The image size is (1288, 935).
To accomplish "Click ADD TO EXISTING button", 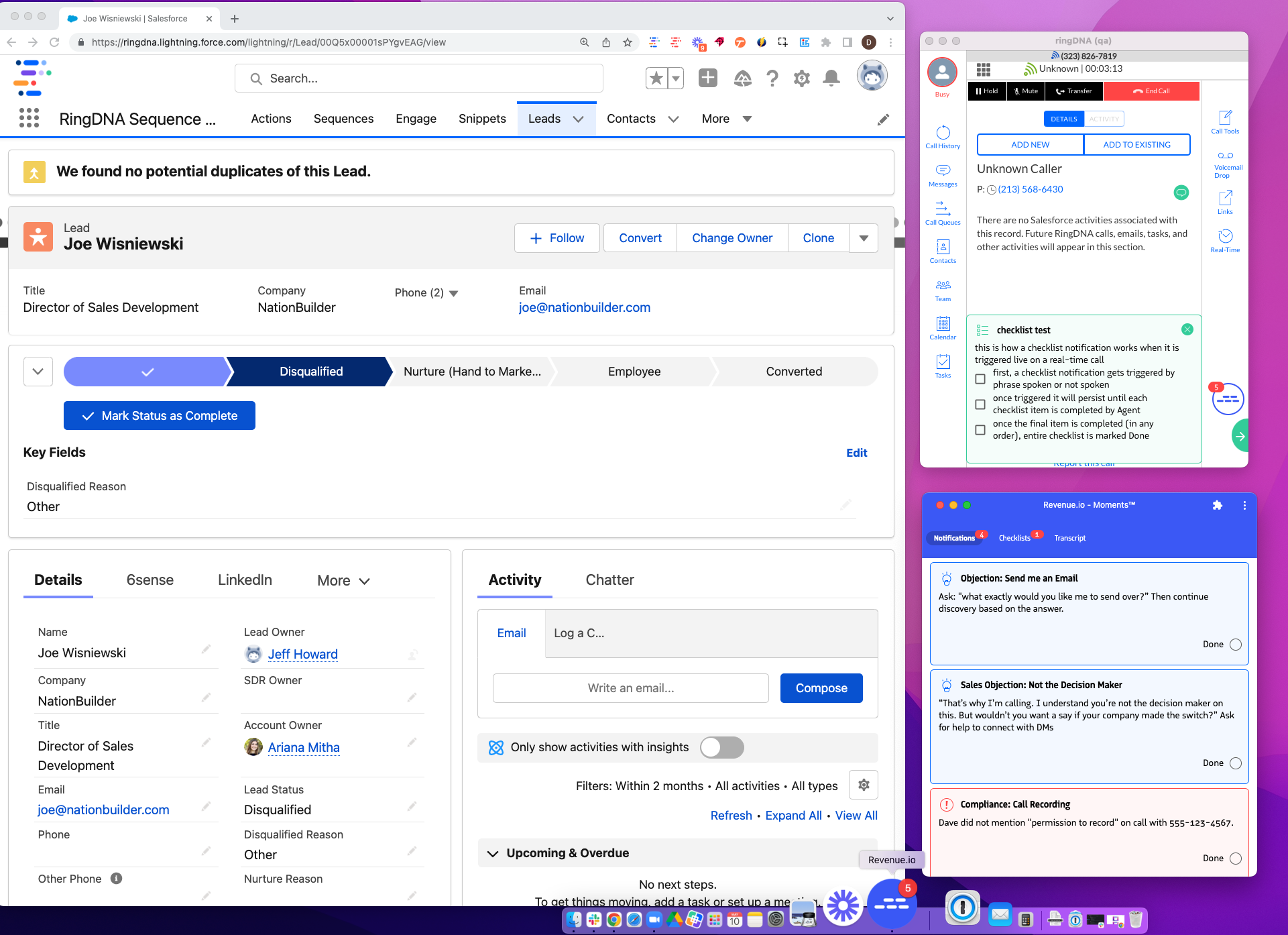I will tap(1137, 145).
